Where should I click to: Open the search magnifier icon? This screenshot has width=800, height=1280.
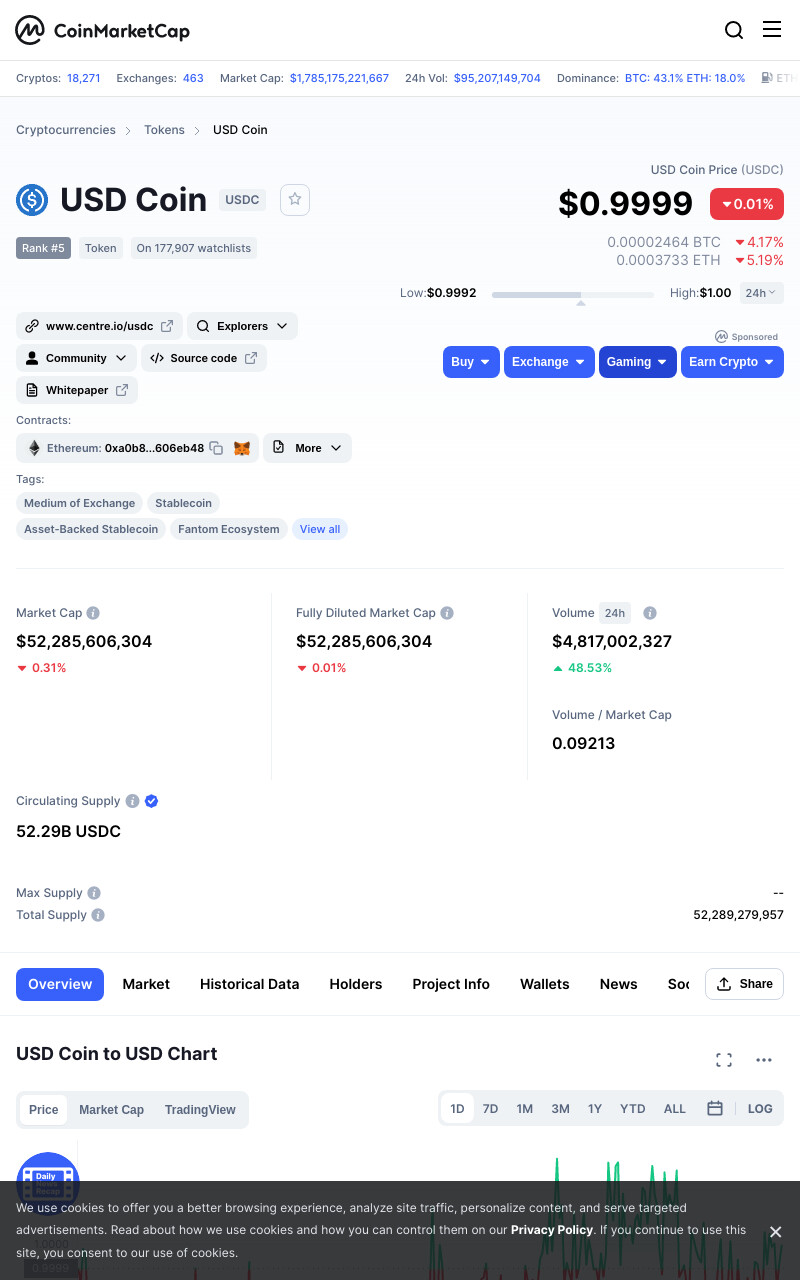pyautogui.click(x=734, y=30)
